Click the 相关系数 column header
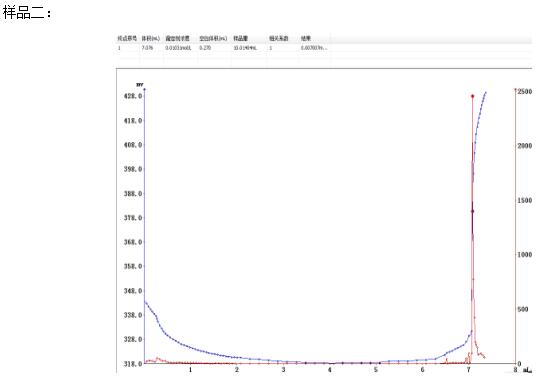The height and width of the screenshot is (379, 539). pyautogui.click(x=278, y=38)
